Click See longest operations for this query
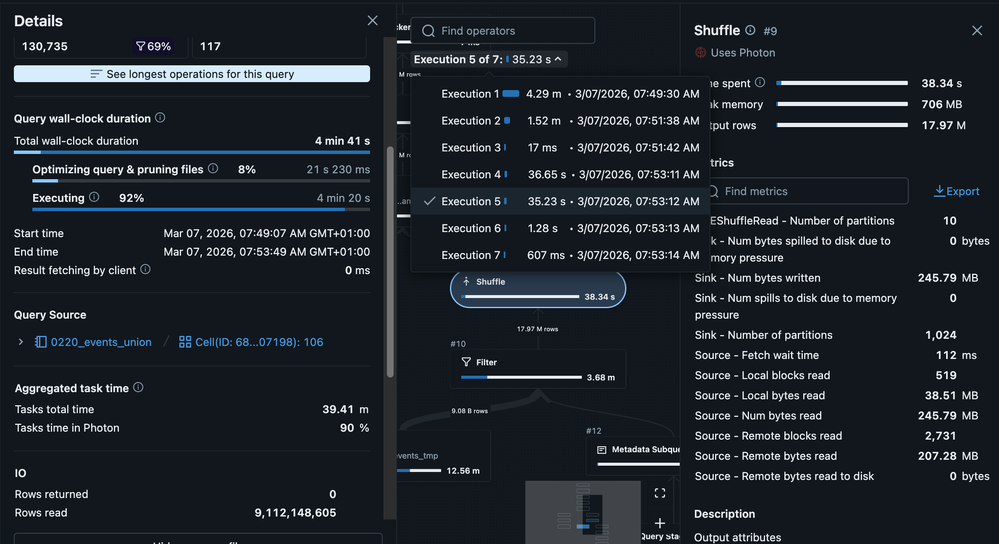The width and height of the screenshot is (999, 544). pyautogui.click(x=191, y=74)
